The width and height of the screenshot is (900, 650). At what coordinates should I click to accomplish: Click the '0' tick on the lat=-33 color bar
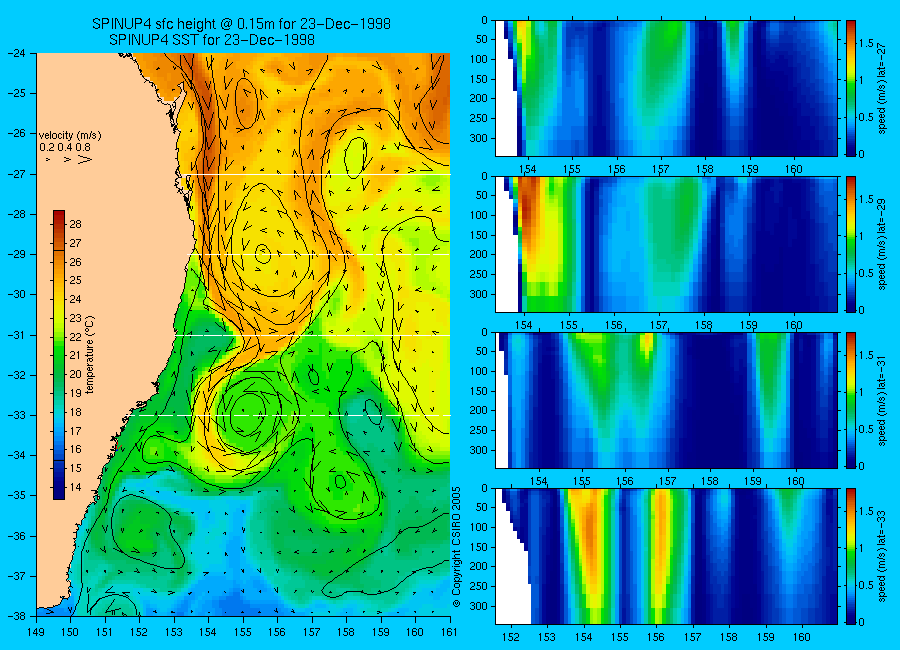862,622
